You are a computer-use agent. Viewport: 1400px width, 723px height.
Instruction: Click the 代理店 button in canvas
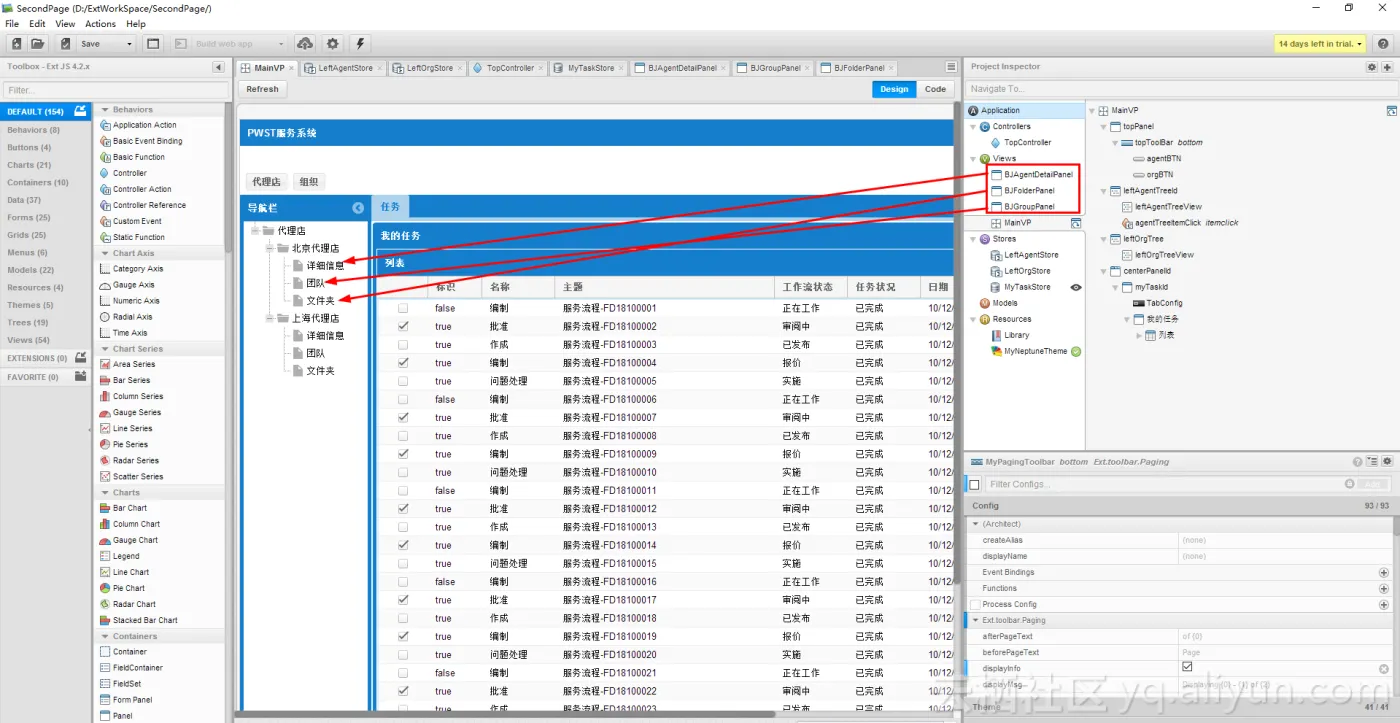tap(267, 182)
